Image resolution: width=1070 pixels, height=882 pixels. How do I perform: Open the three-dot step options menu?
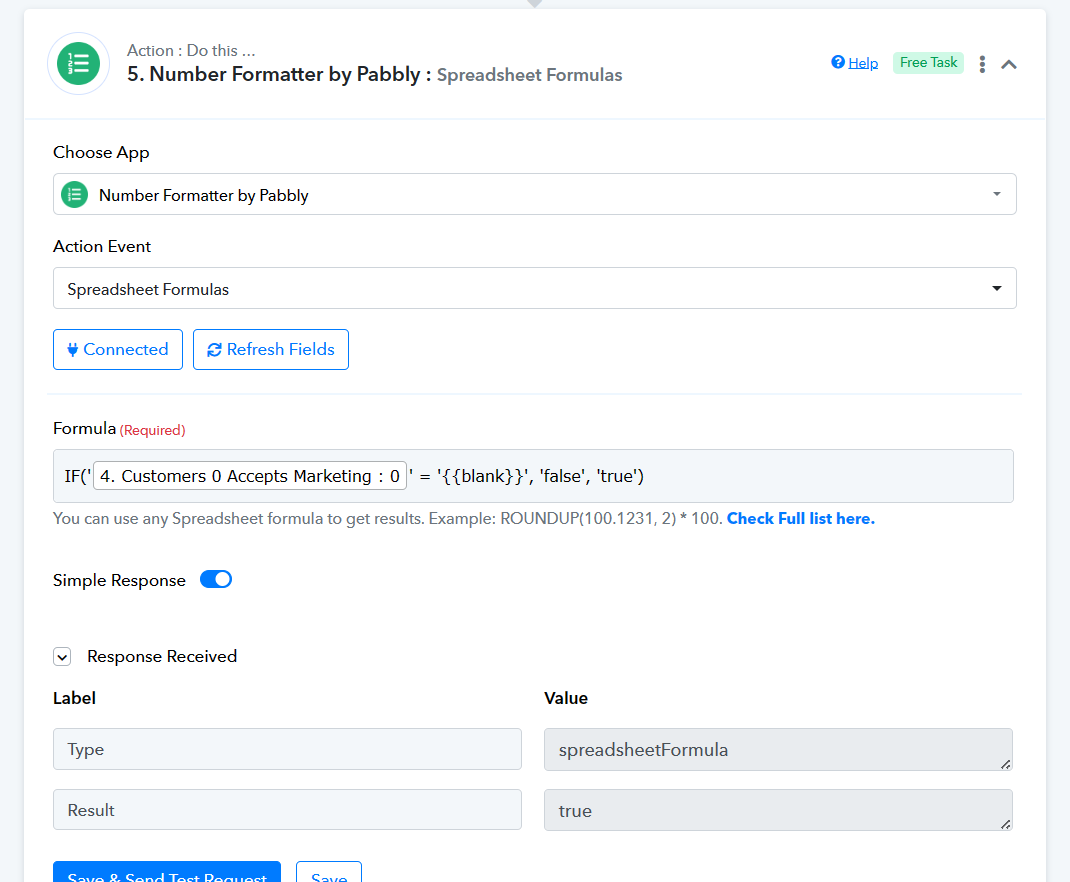pos(982,64)
